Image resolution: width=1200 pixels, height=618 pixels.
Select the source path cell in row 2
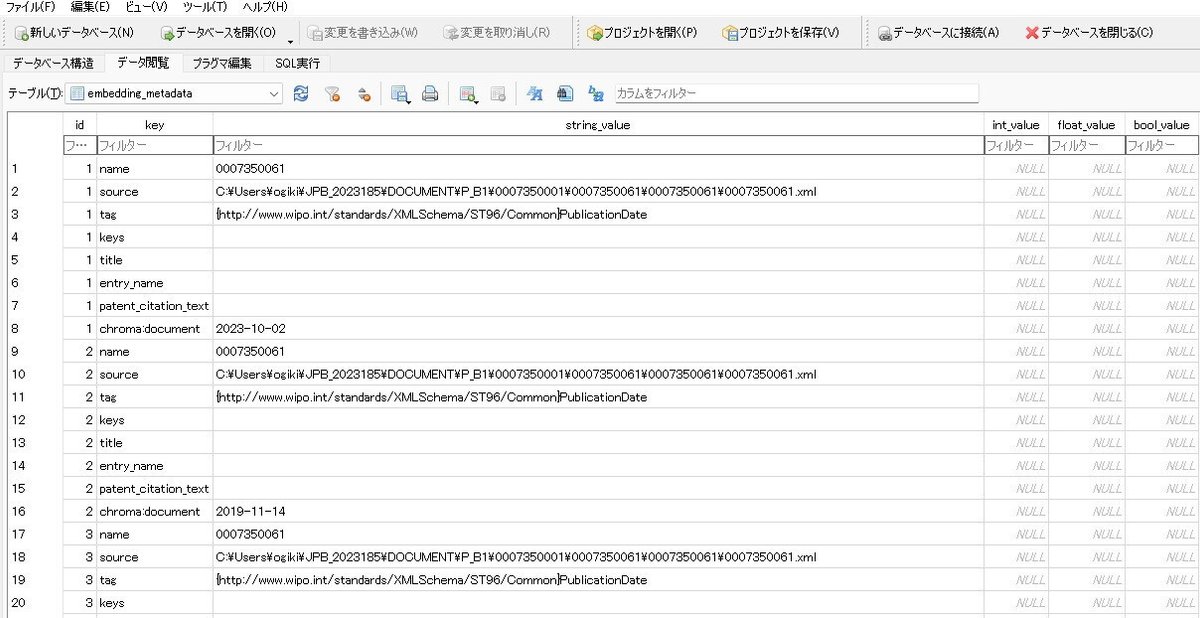pos(598,191)
